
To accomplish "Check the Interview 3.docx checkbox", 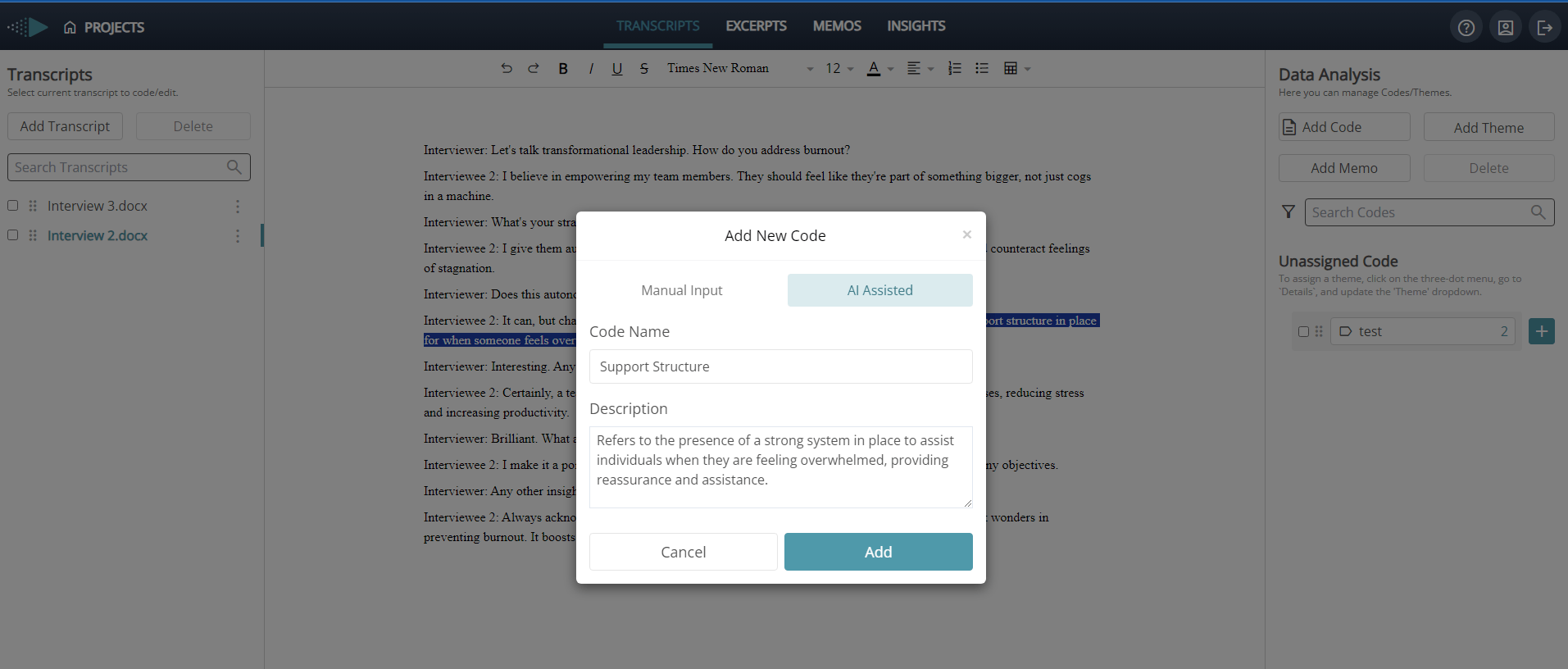I will coord(13,206).
